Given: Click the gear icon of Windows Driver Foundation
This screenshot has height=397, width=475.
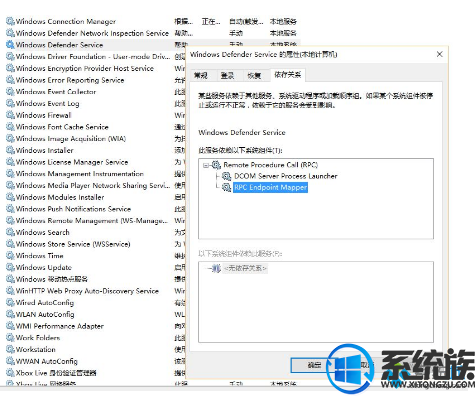Looking at the screenshot, I should point(10,56).
